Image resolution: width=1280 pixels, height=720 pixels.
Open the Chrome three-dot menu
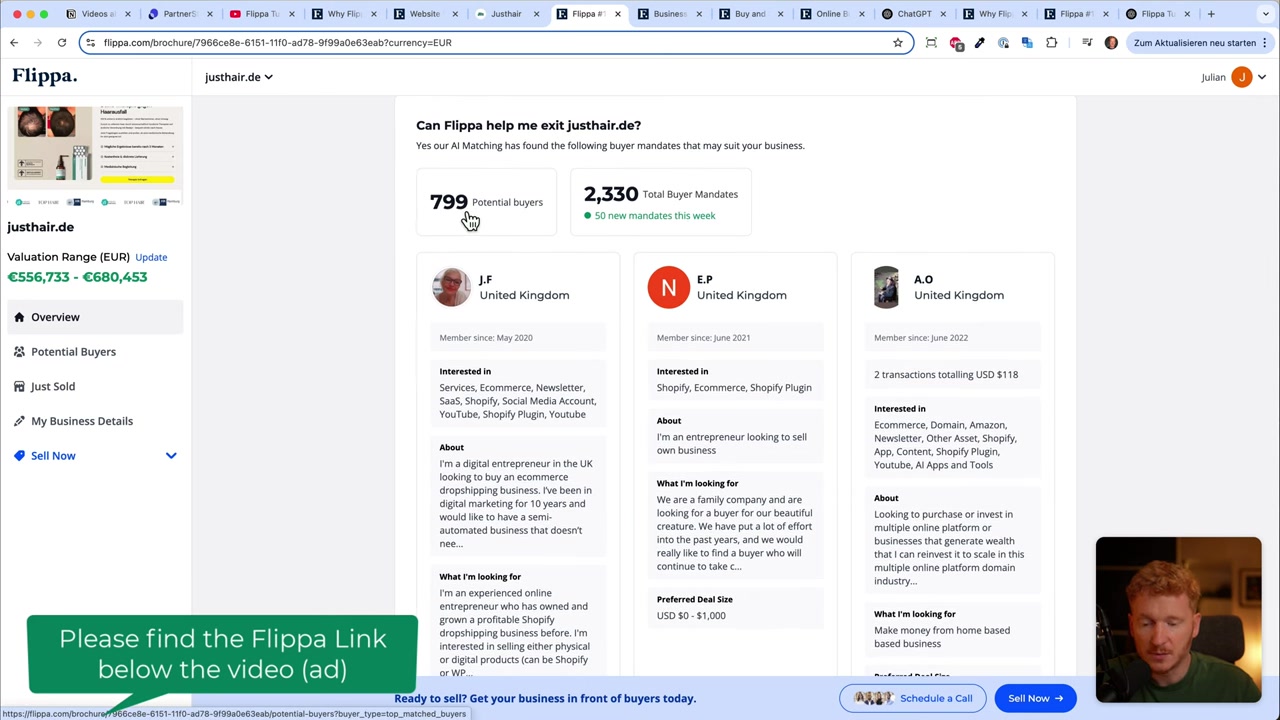tap(1265, 43)
